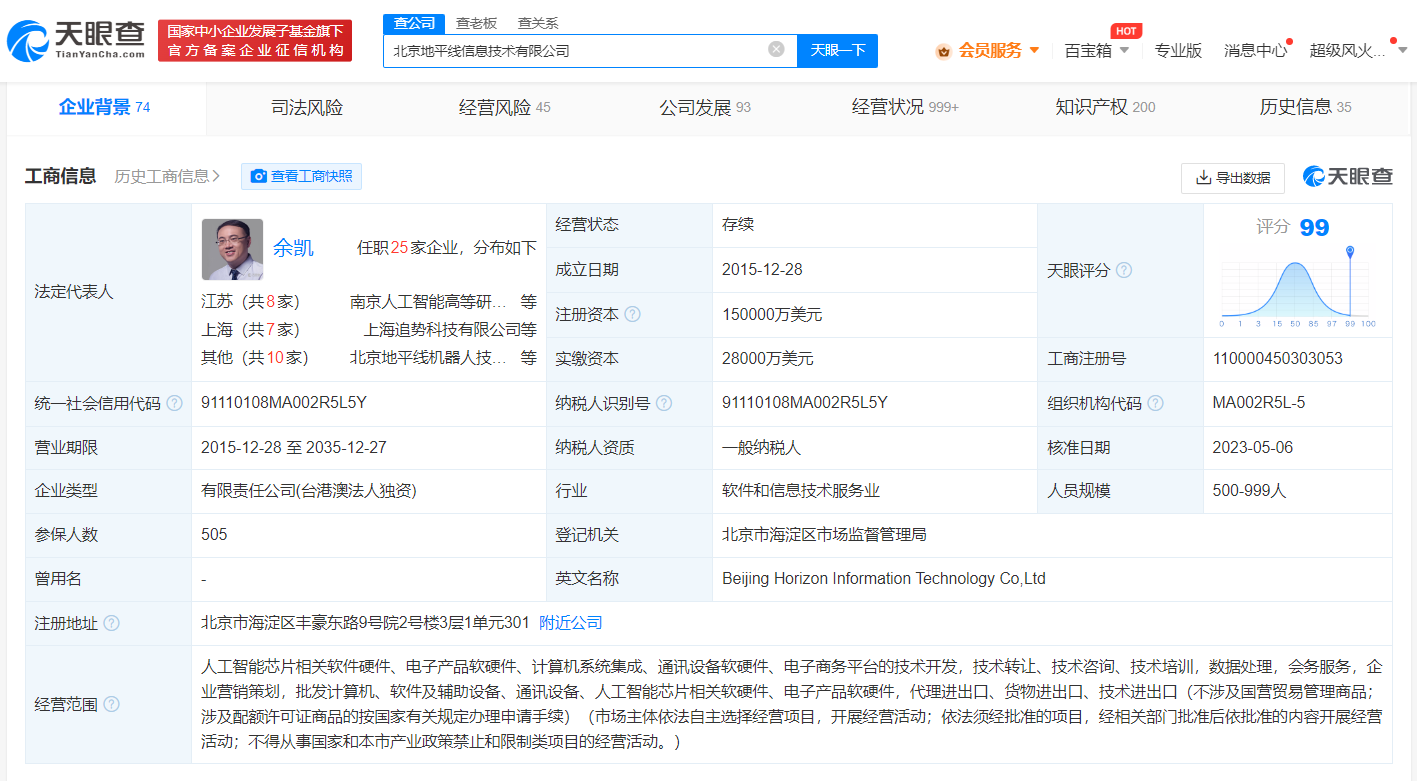This screenshot has height=781, width=1417.
Task: Click help icon next to 组织机构代码
Action: pyautogui.click(x=1155, y=403)
